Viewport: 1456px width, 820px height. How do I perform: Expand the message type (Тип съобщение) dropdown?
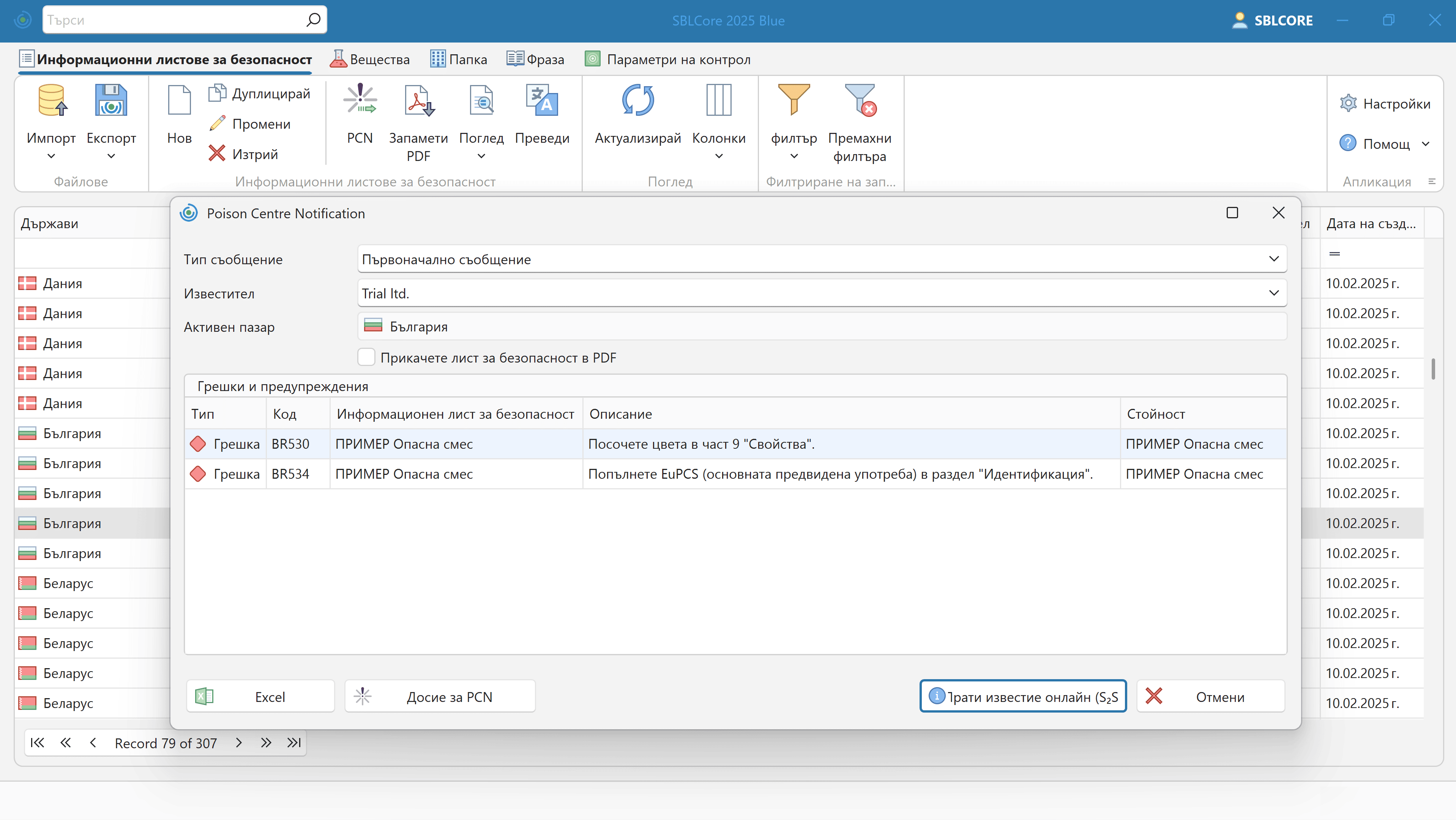click(x=1273, y=259)
